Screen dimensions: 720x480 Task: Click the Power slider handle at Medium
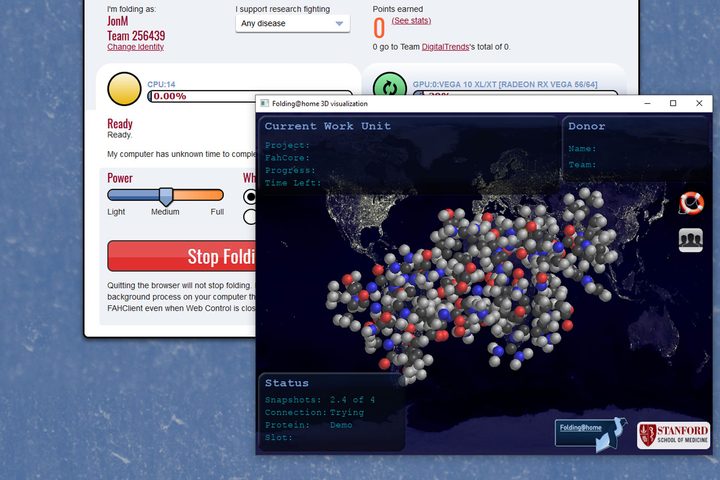point(166,196)
